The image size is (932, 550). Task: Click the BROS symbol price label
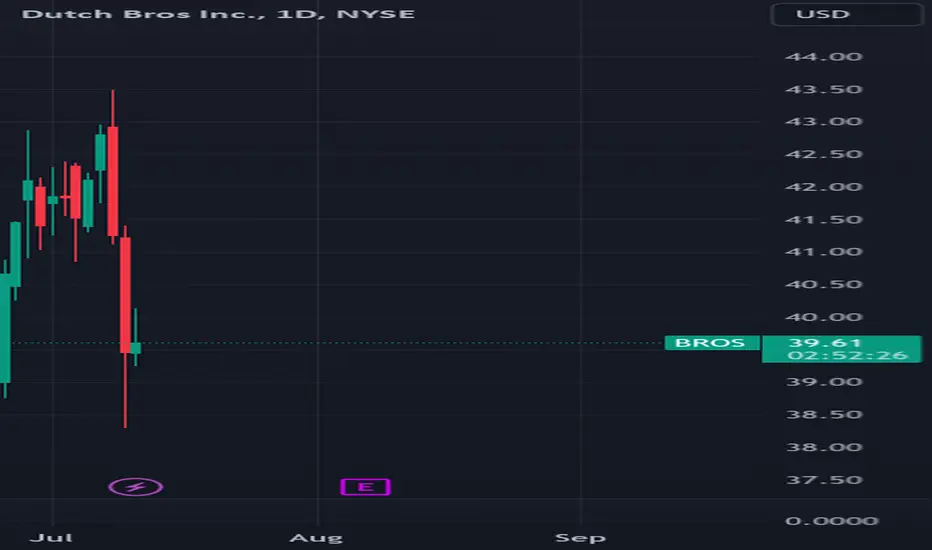tap(711, 342)
